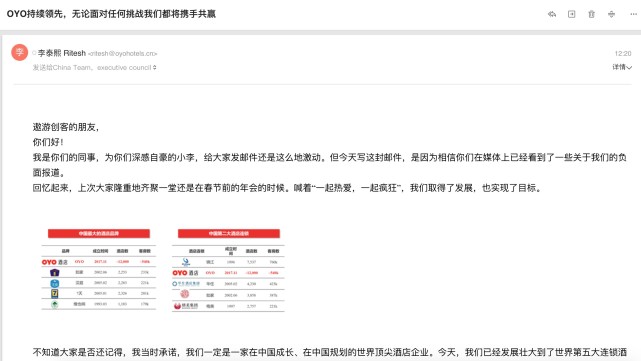
Task: Click the icon between trash and three-dots
Action: point(611,14)
